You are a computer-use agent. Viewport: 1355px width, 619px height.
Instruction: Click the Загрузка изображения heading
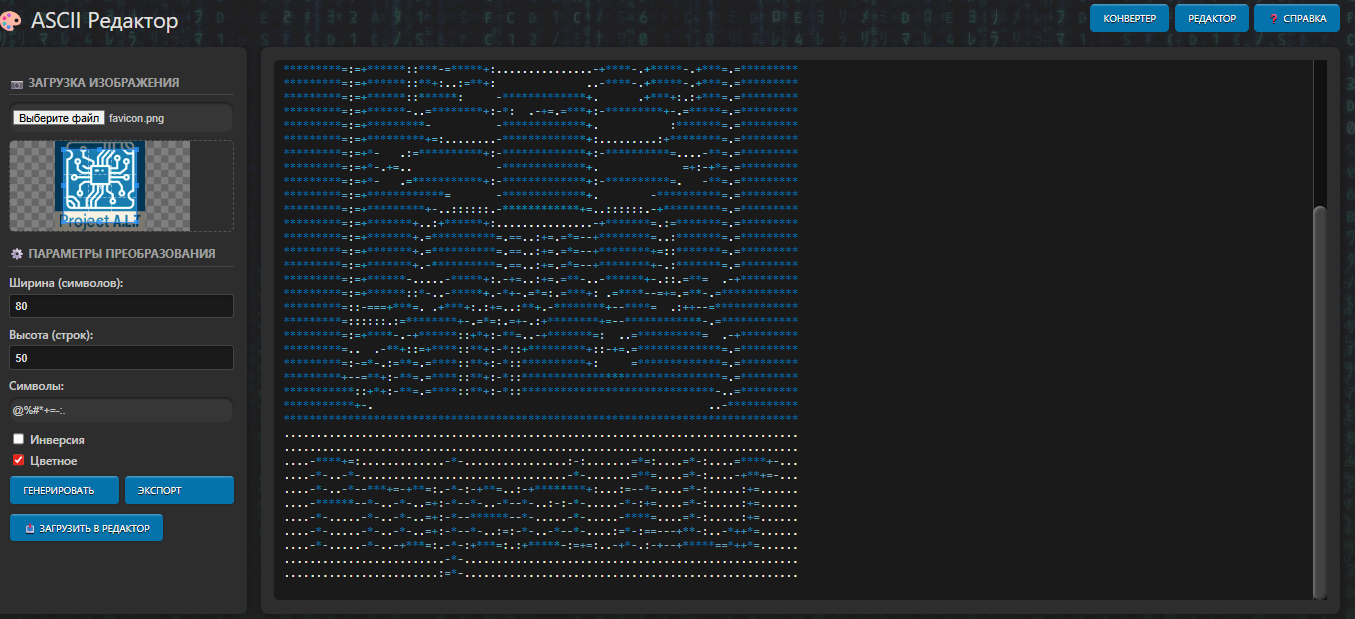point(104,83)
